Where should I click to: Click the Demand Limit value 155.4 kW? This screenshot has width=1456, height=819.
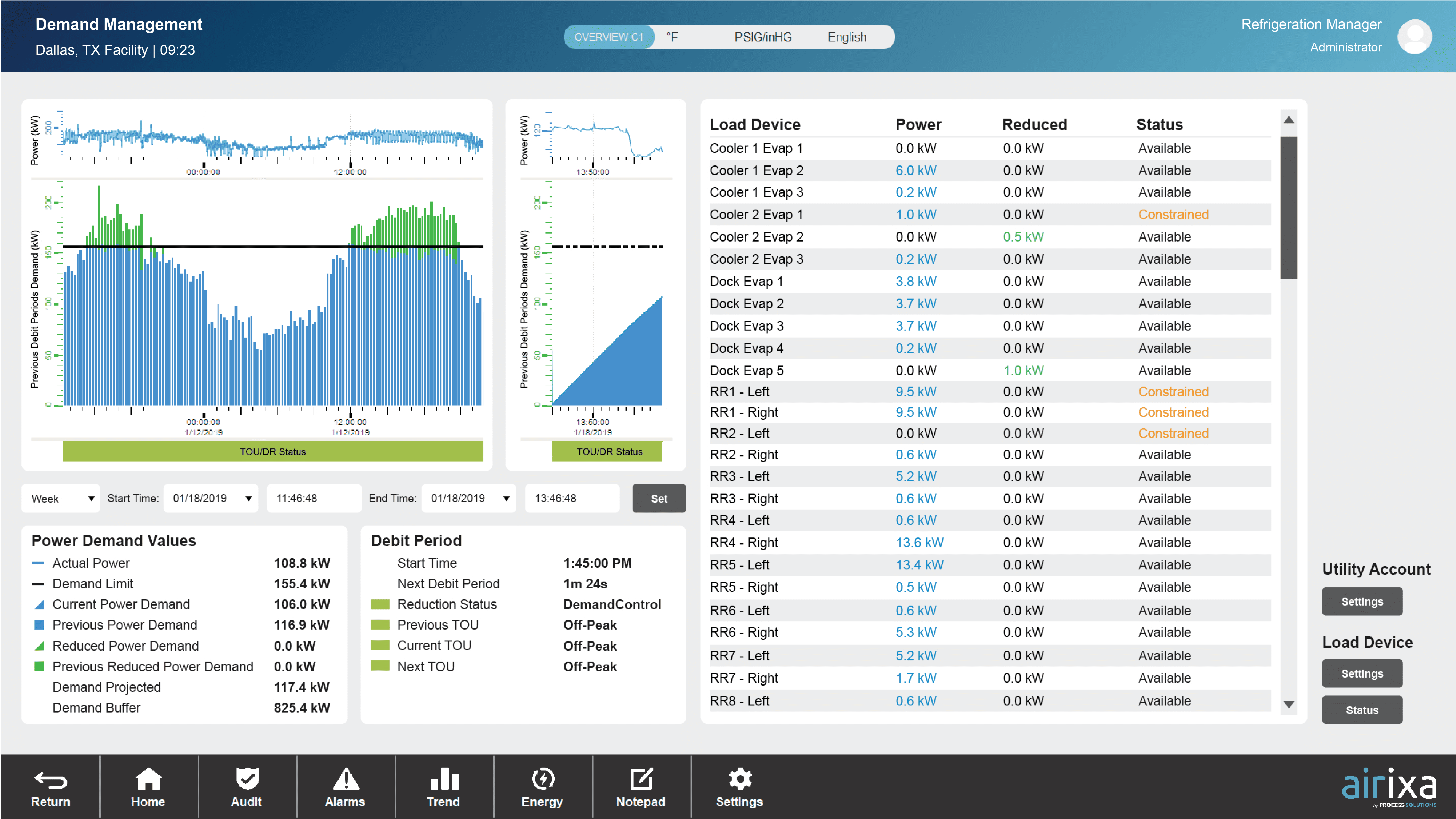click(302, 583)
